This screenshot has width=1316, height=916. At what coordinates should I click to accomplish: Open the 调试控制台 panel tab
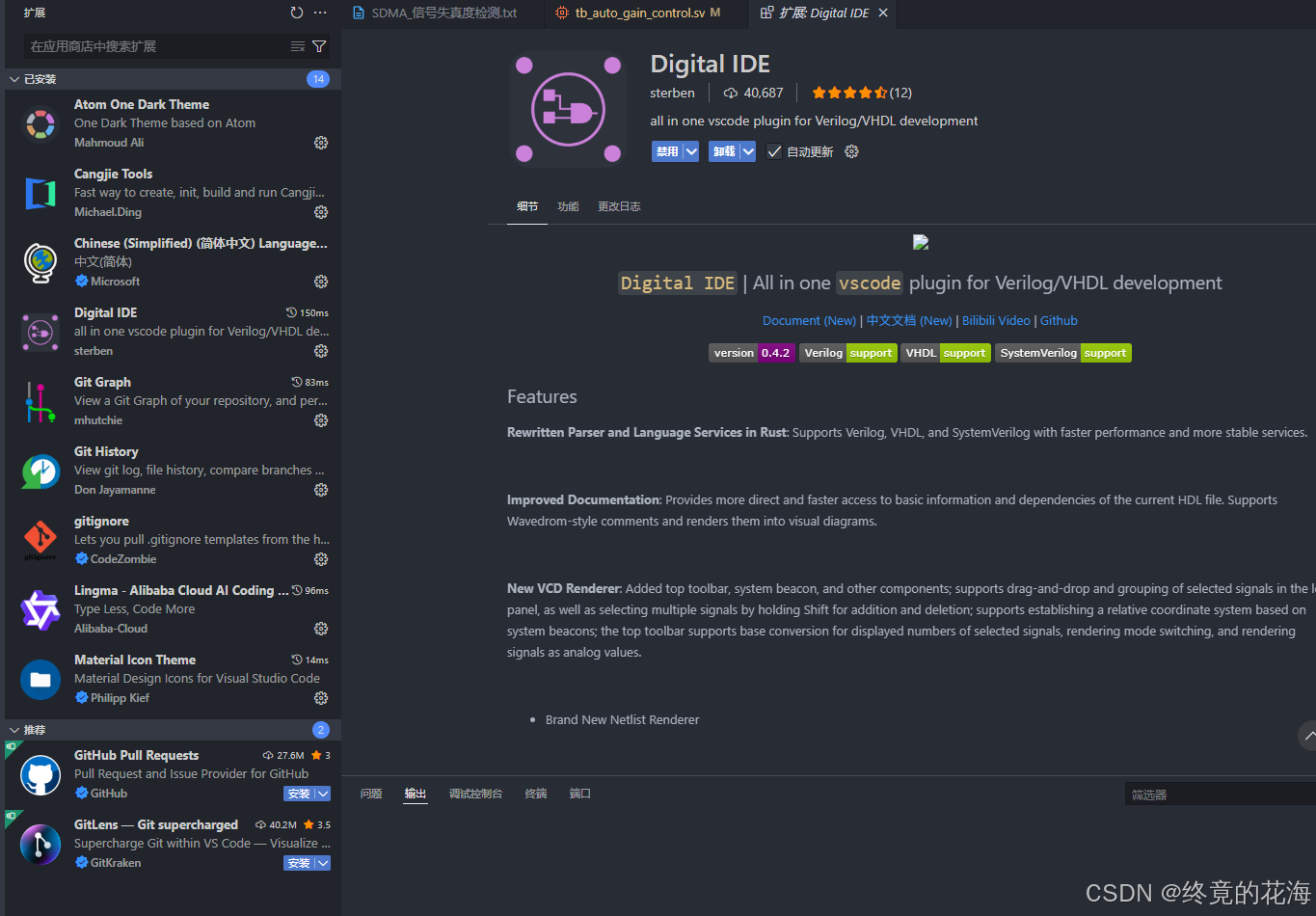[x=476, y=794]
